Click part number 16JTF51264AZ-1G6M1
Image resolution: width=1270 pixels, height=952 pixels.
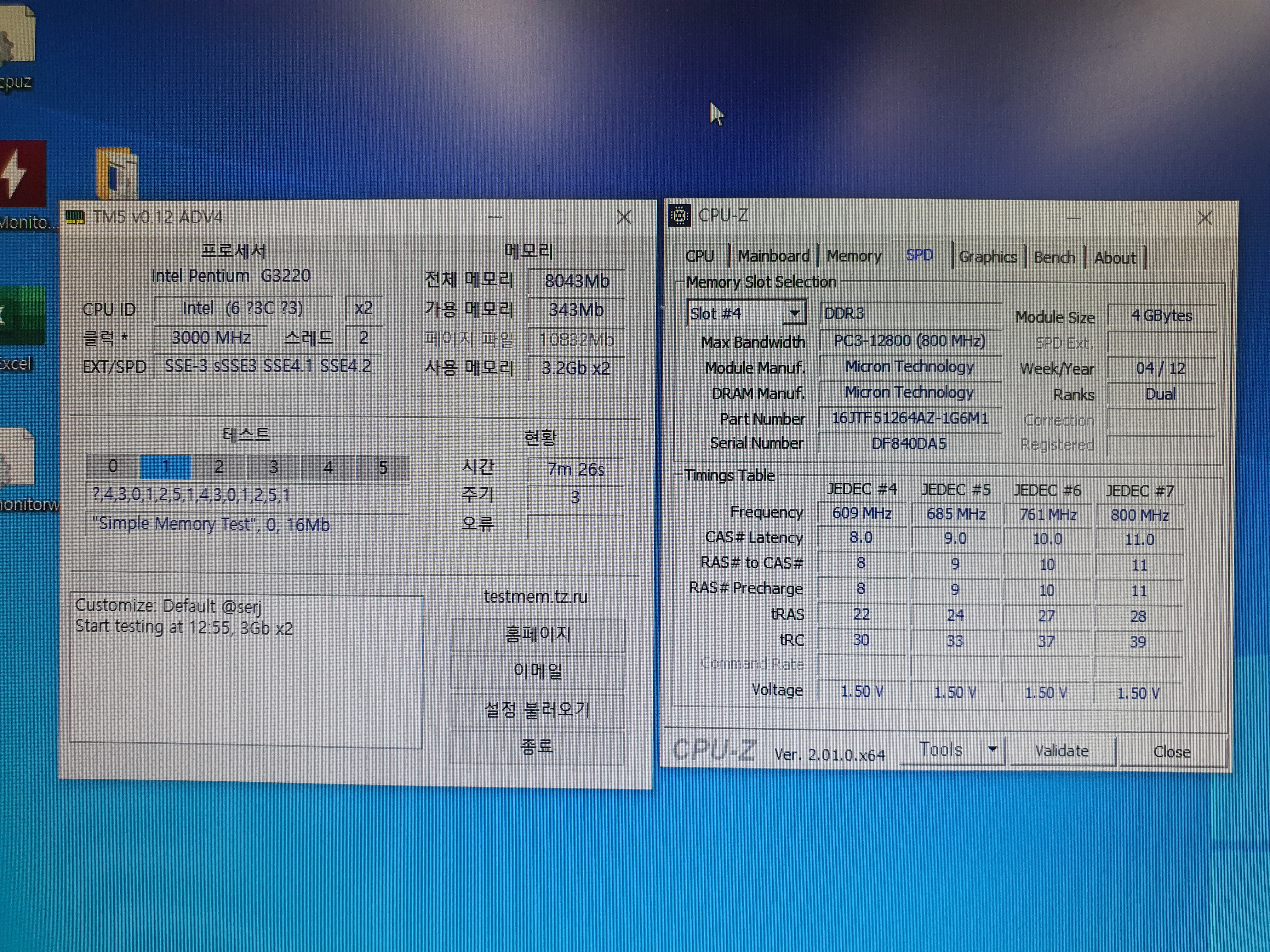click(911, 418)
